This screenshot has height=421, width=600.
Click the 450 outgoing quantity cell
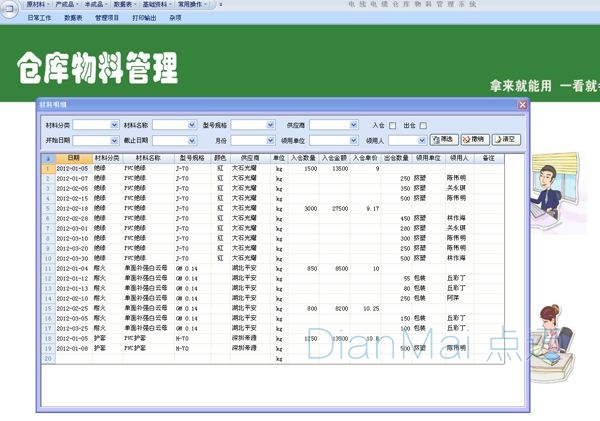[x=396, y=218]
